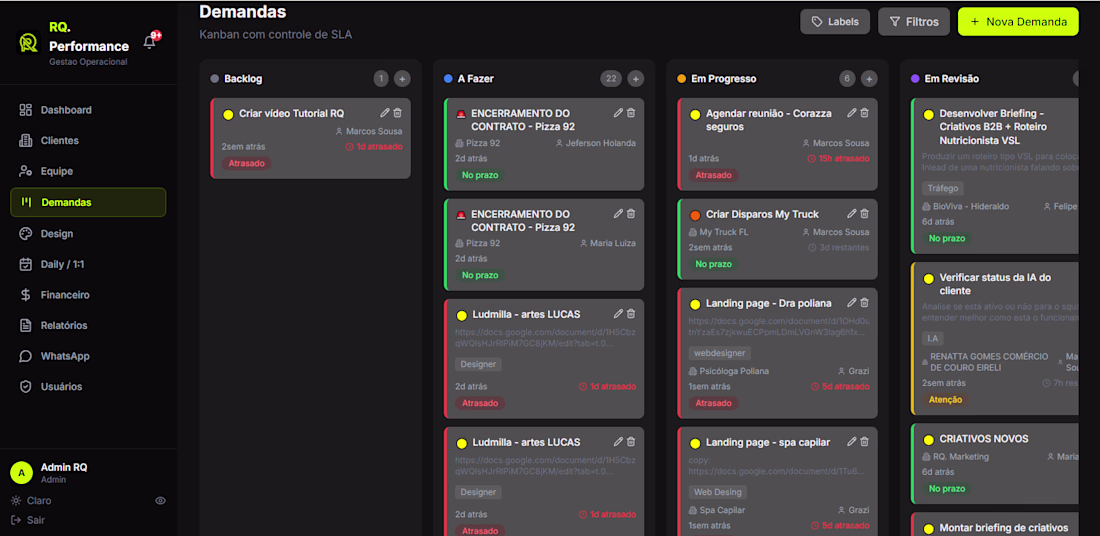
Task: Edit the Landing page - spa capilar card
Action: pyautogui.click(x=852, y=442)
